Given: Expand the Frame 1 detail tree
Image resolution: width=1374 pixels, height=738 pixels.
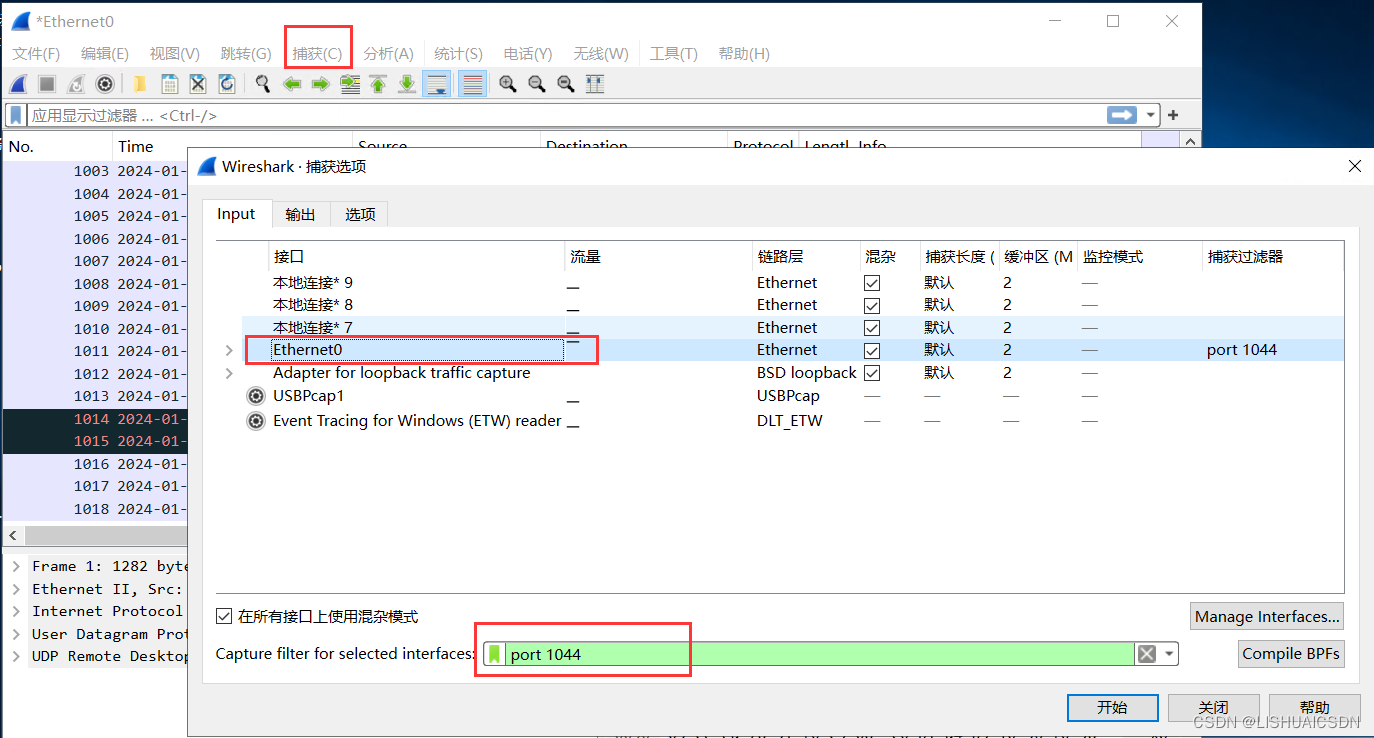Looking at the screenshot, I should pyautogui.click(x=16, y=566).
